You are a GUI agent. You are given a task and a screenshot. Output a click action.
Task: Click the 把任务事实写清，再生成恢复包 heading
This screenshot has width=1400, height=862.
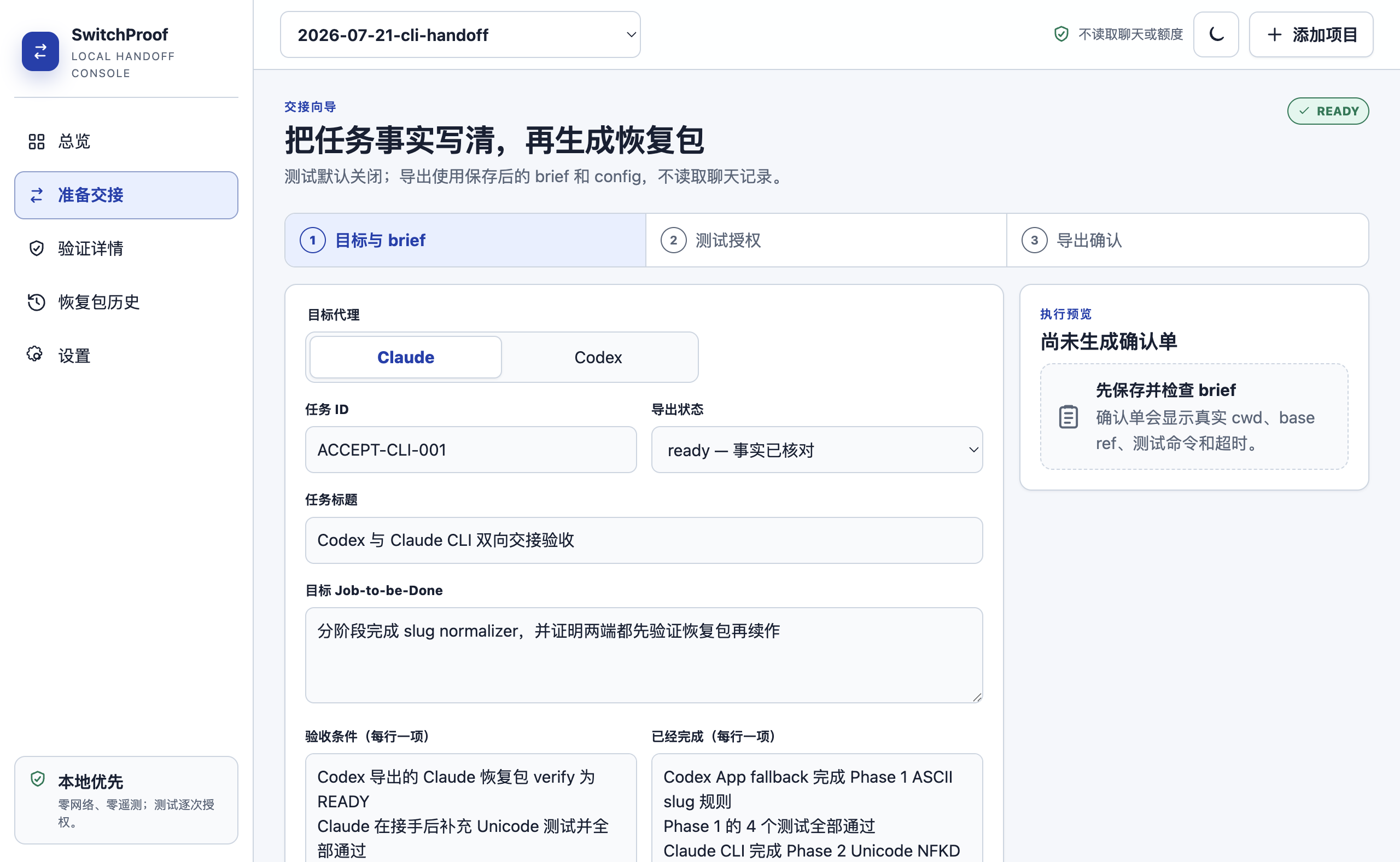495,140
